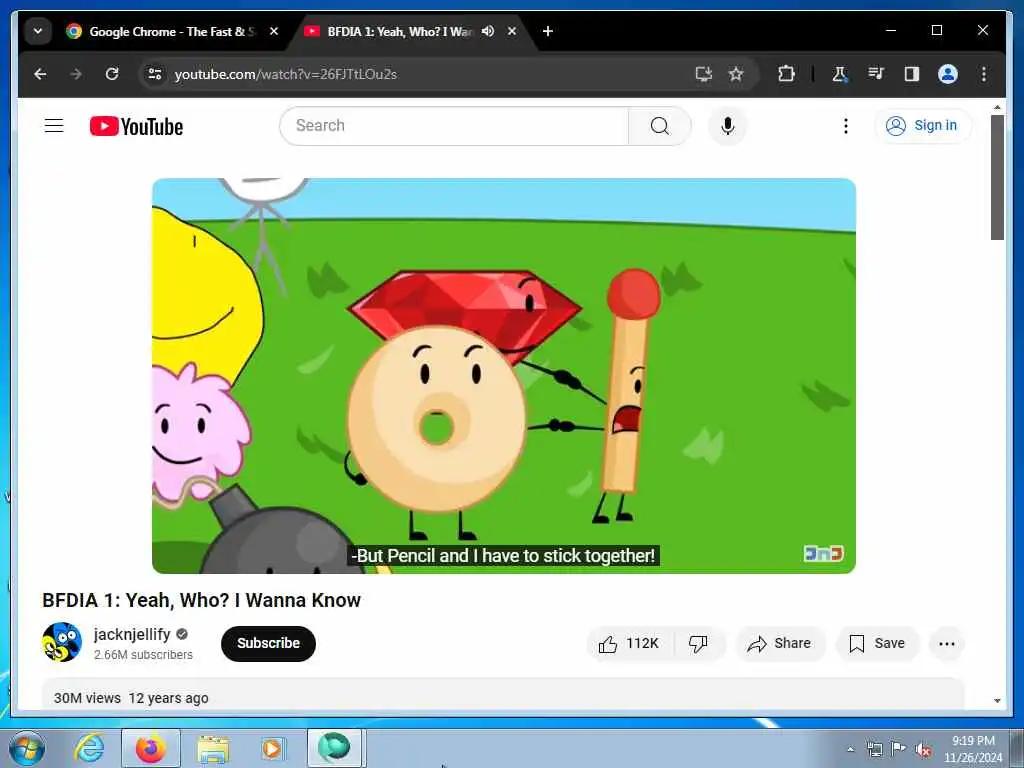Open the jacknjellify channel name link

(x=132, y=634)
